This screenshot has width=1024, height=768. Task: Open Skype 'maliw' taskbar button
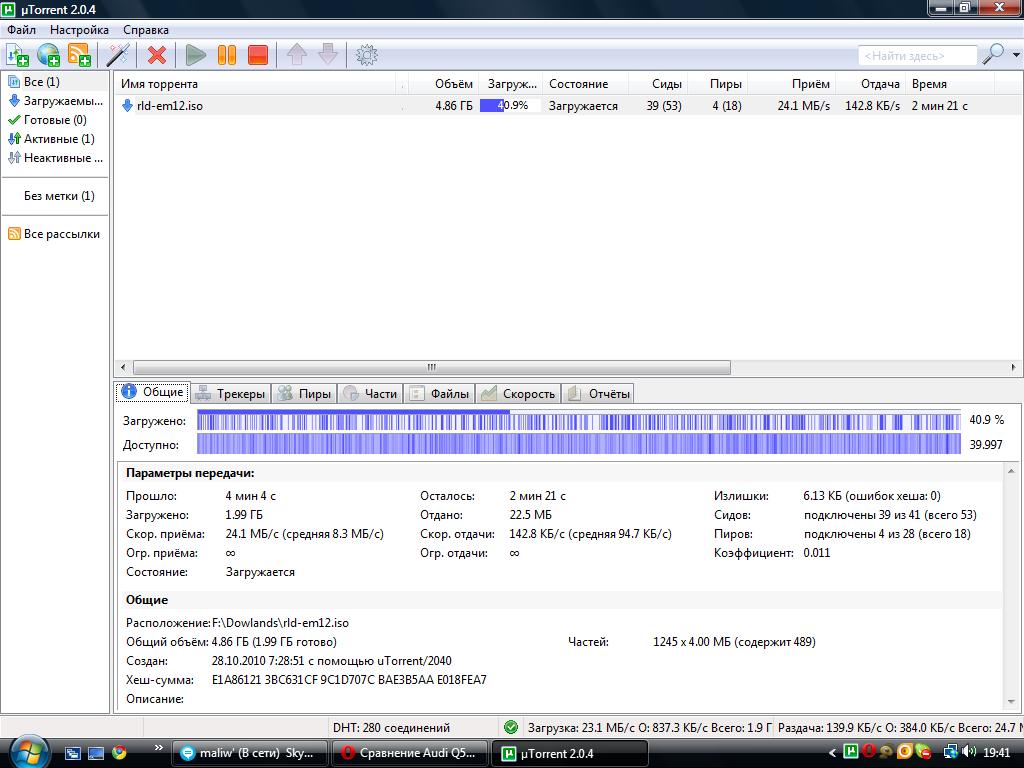250,753
